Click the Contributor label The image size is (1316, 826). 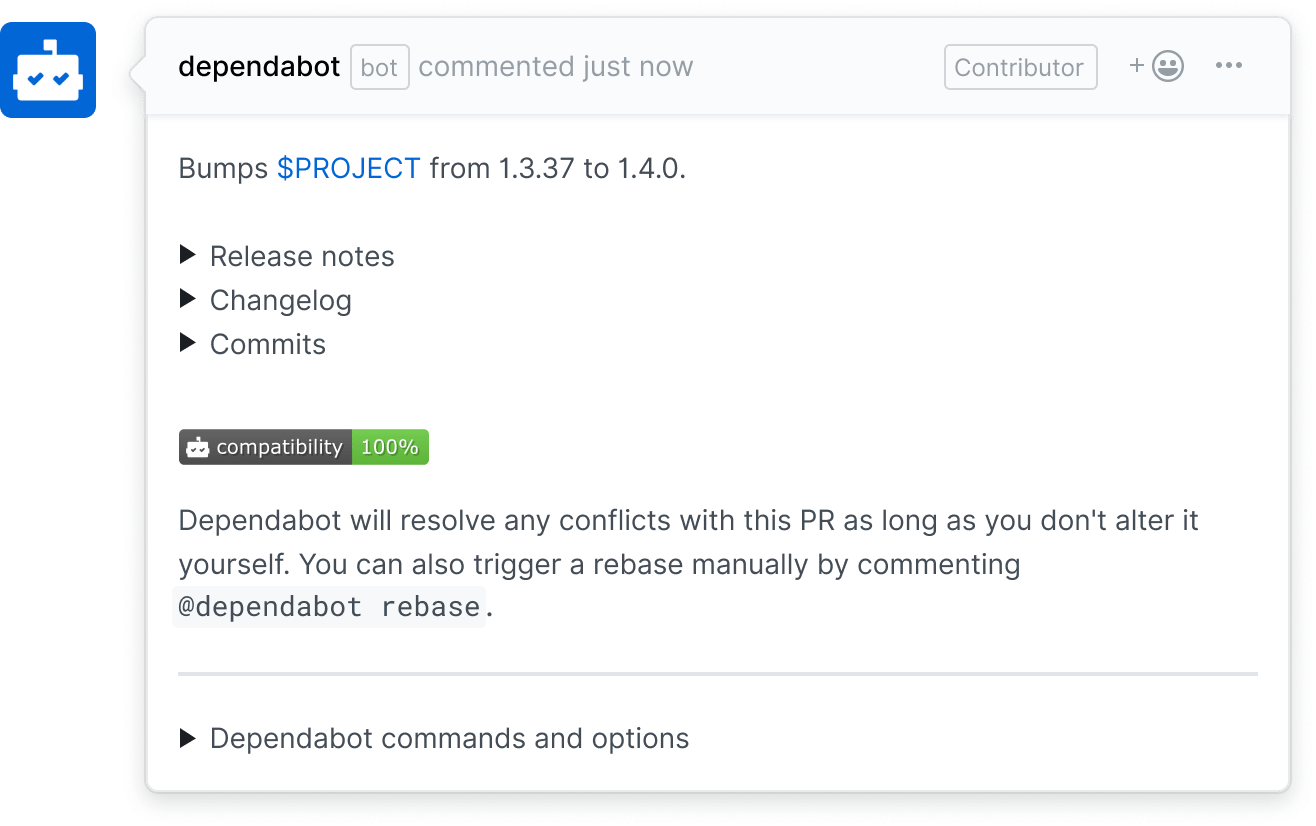[1020, 66]
